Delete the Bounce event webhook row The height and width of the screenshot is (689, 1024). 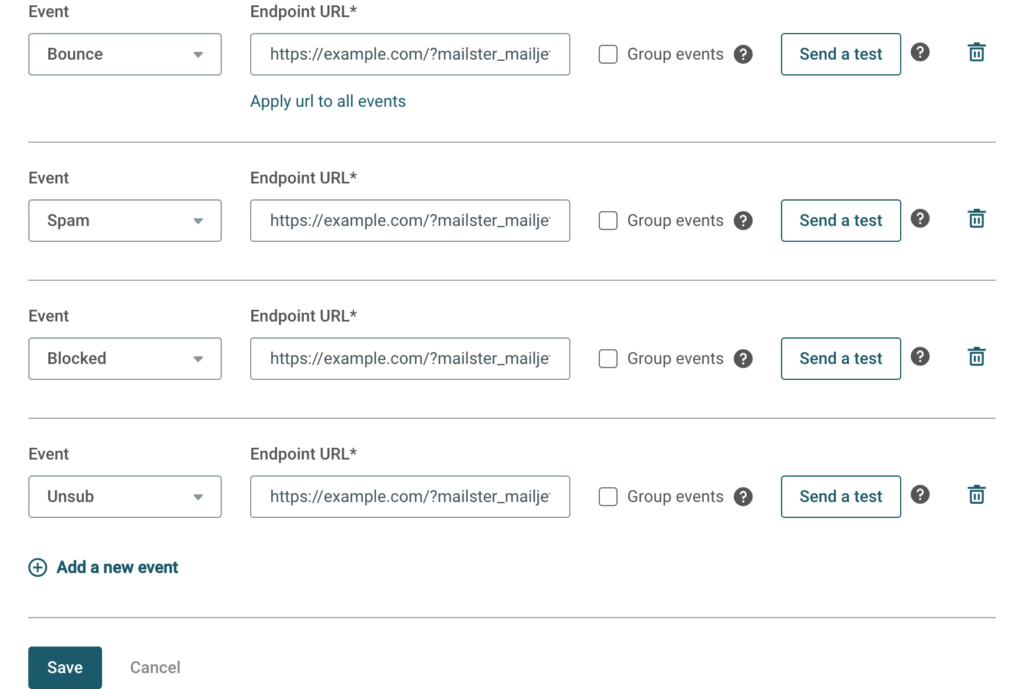pos(977,53)
